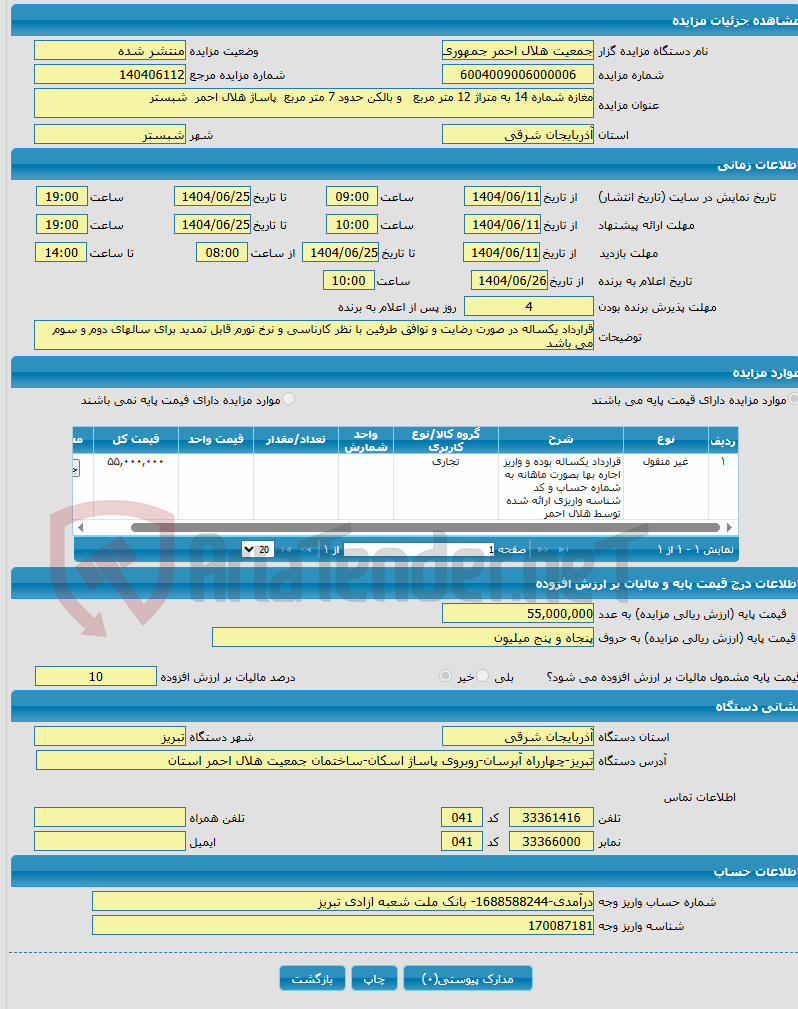Click the table horizontal scrollbar thumb
The width and height of the screenshot is (798, 1009).
click(x=425, y=528)
